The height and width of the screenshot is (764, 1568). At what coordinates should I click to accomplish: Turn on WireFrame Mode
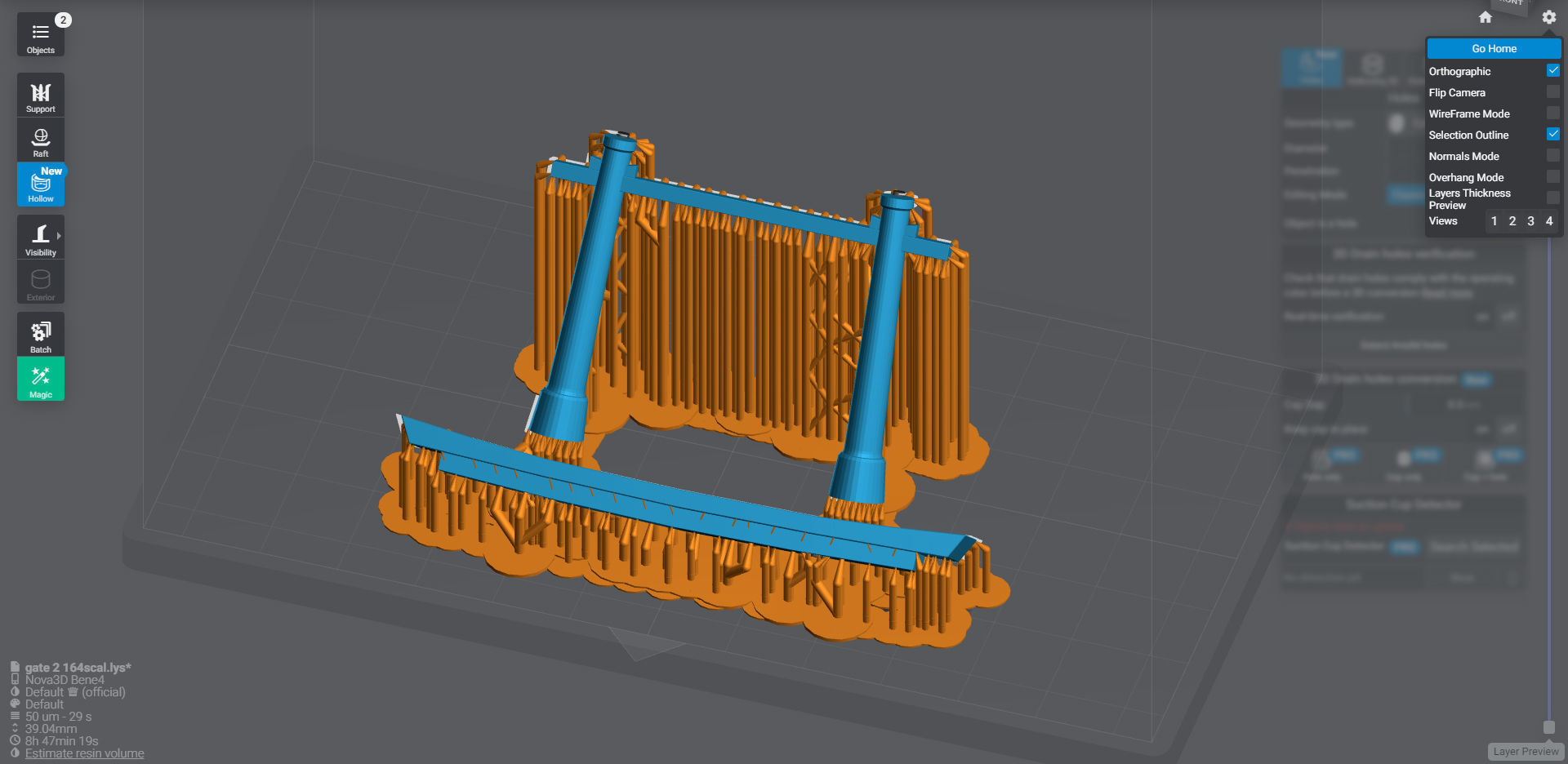tap(1553, 113)
